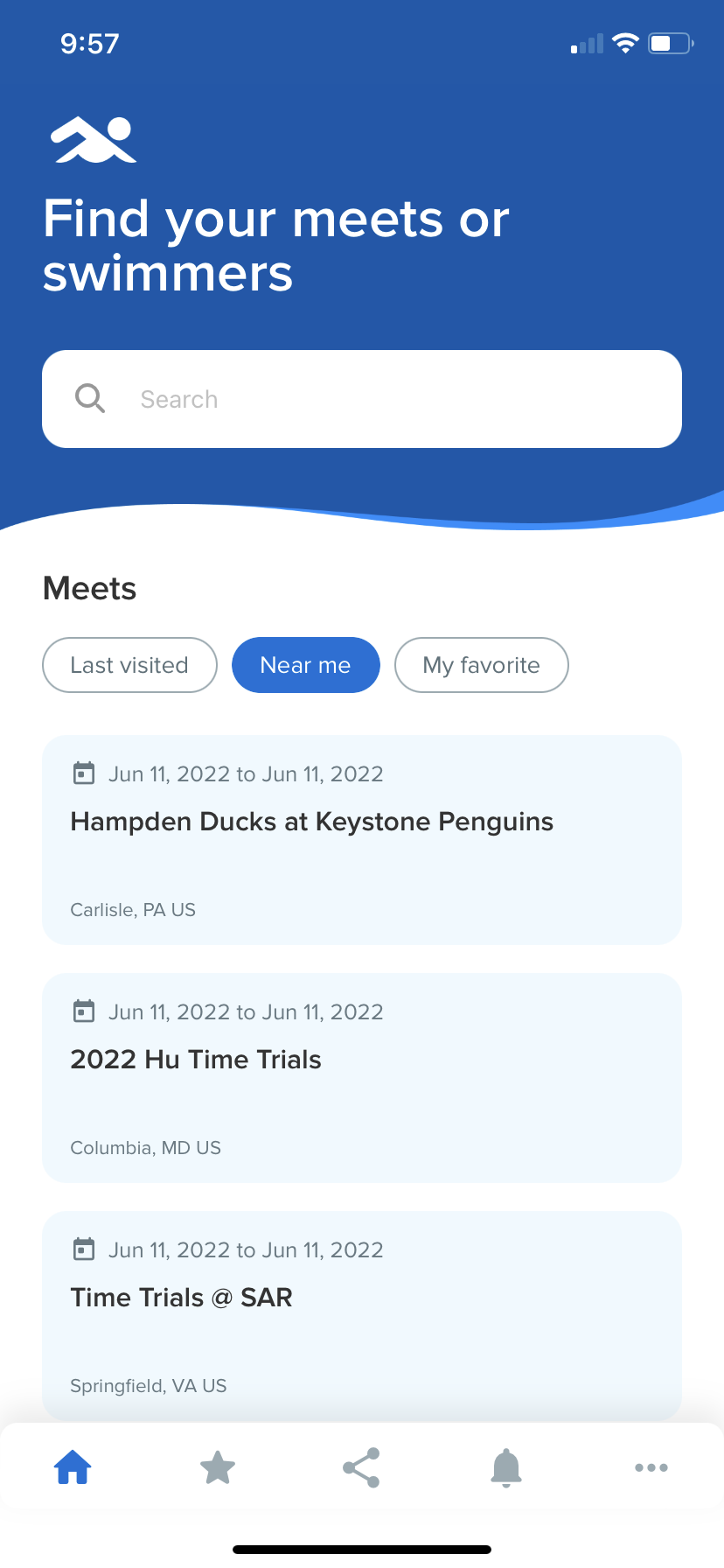Viewport: 724px width, 1568px height.
Task: Tap calendar icon on Hu Time Trials card
Action: click(x=84, y=1011)
